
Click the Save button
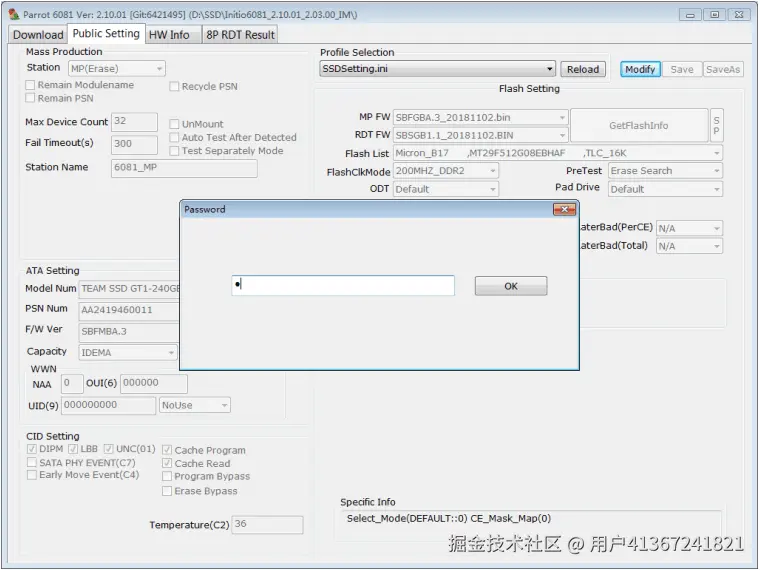pyautogui.click(x=682, y=69)
